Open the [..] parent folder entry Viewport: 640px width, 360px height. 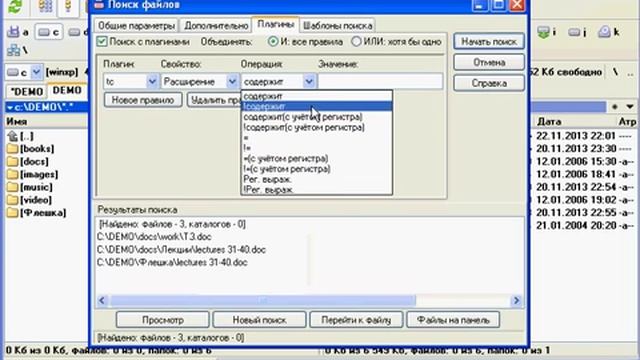(x=20, y=136)
